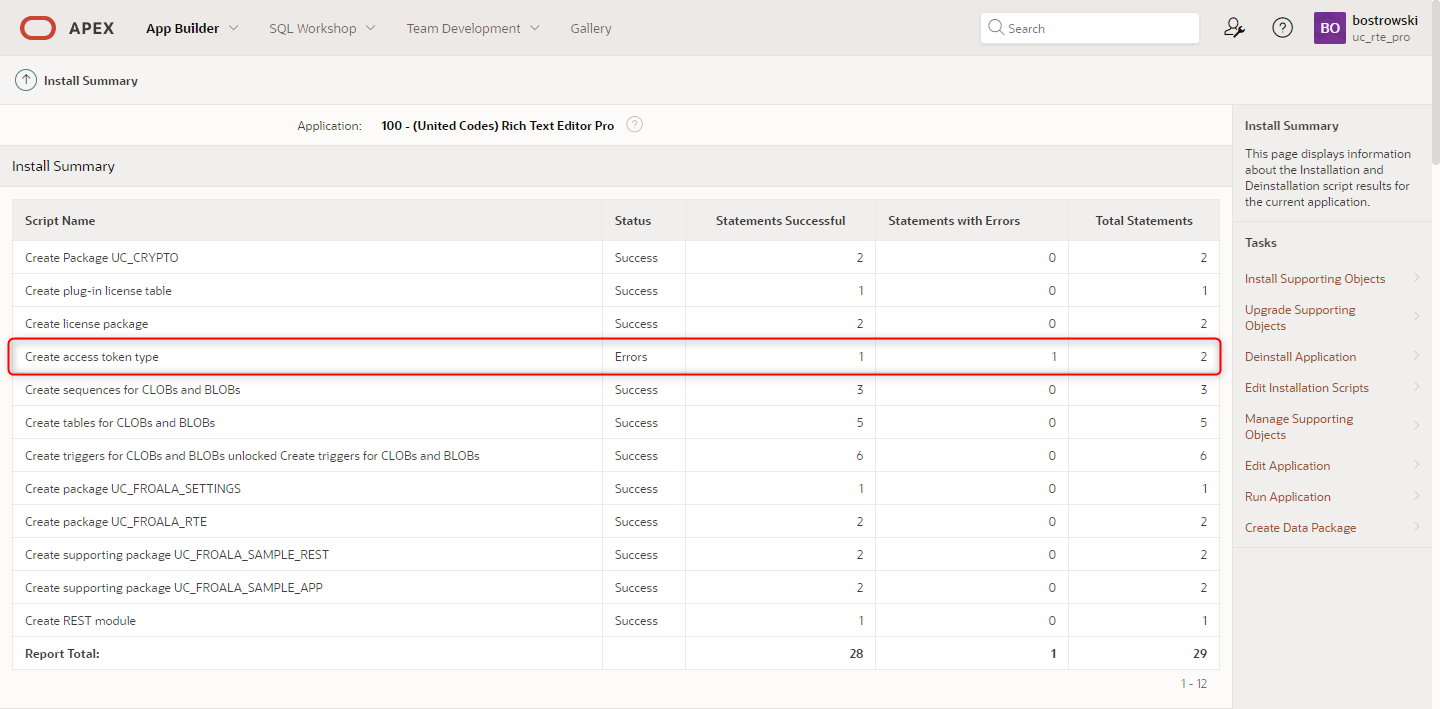This screenshot has width=1440, height=709.
Task: Click the Oracle APEX logo
Action: click(x=67, y=28)
